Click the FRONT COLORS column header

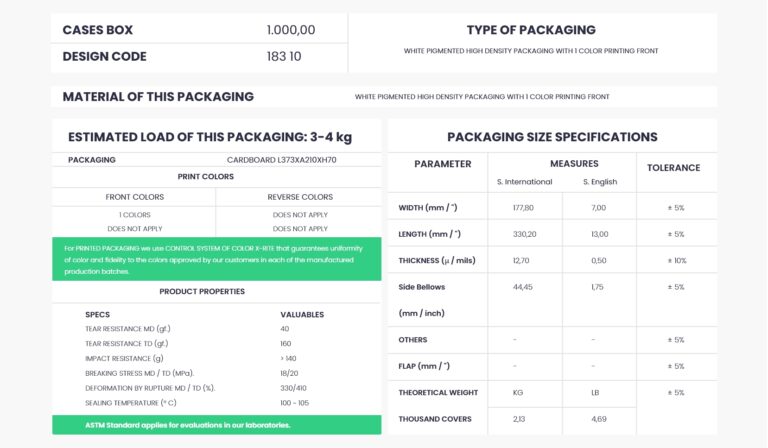click(135, 197)
